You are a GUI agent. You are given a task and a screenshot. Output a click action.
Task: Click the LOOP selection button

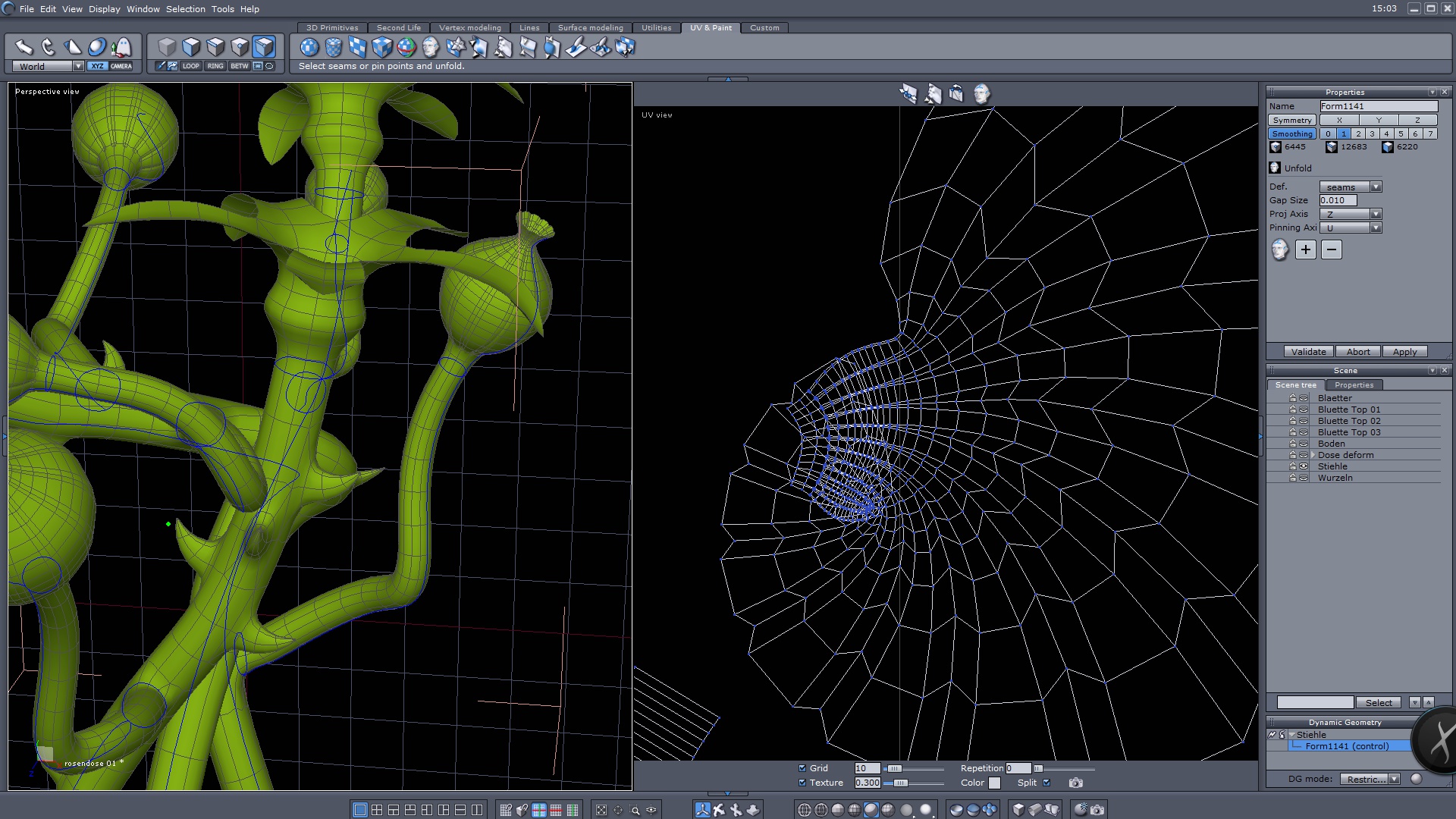(191, 66)
